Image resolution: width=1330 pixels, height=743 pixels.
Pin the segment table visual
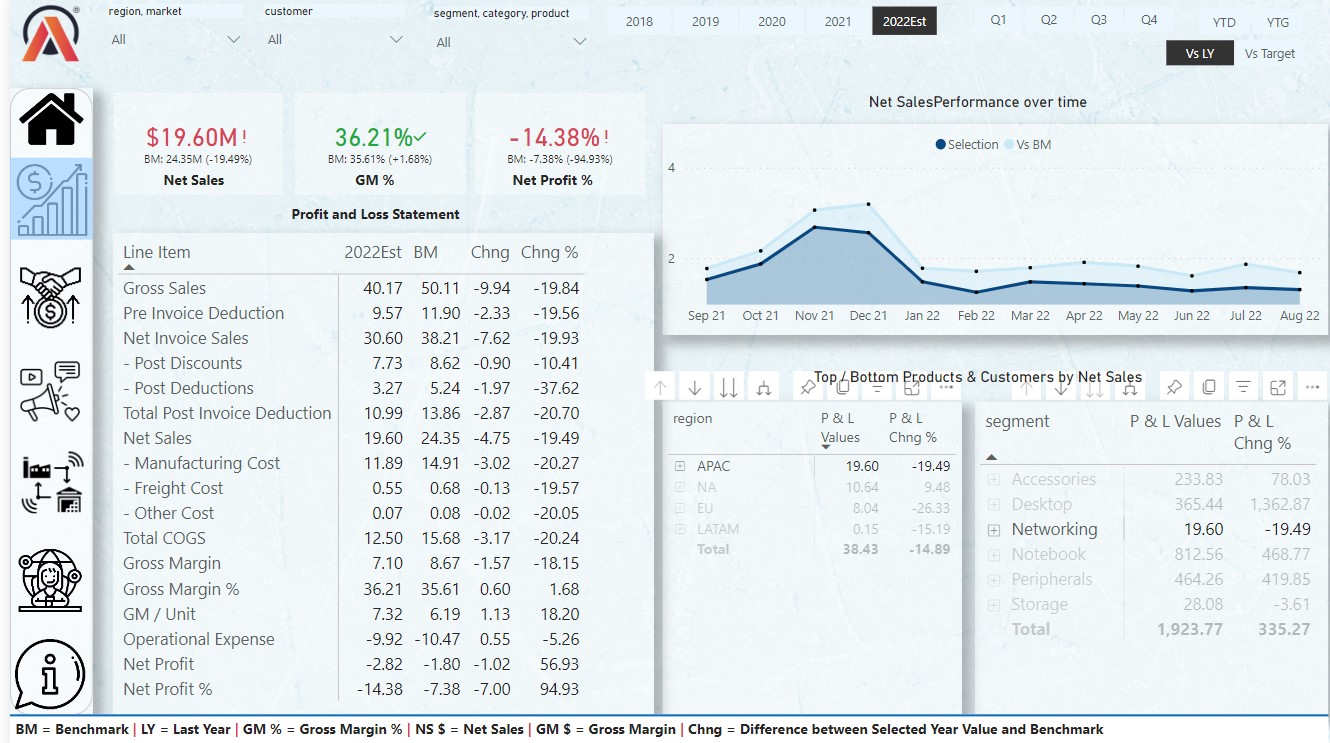click(1175, 387)
